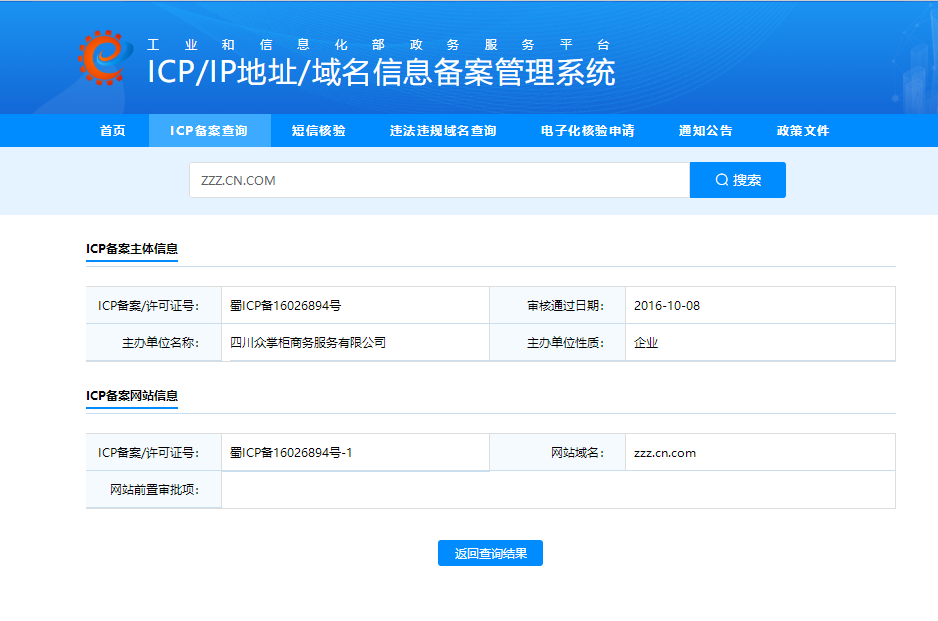
Task: Click the magnifier icon in search button
Action: [x=722, y=179]
